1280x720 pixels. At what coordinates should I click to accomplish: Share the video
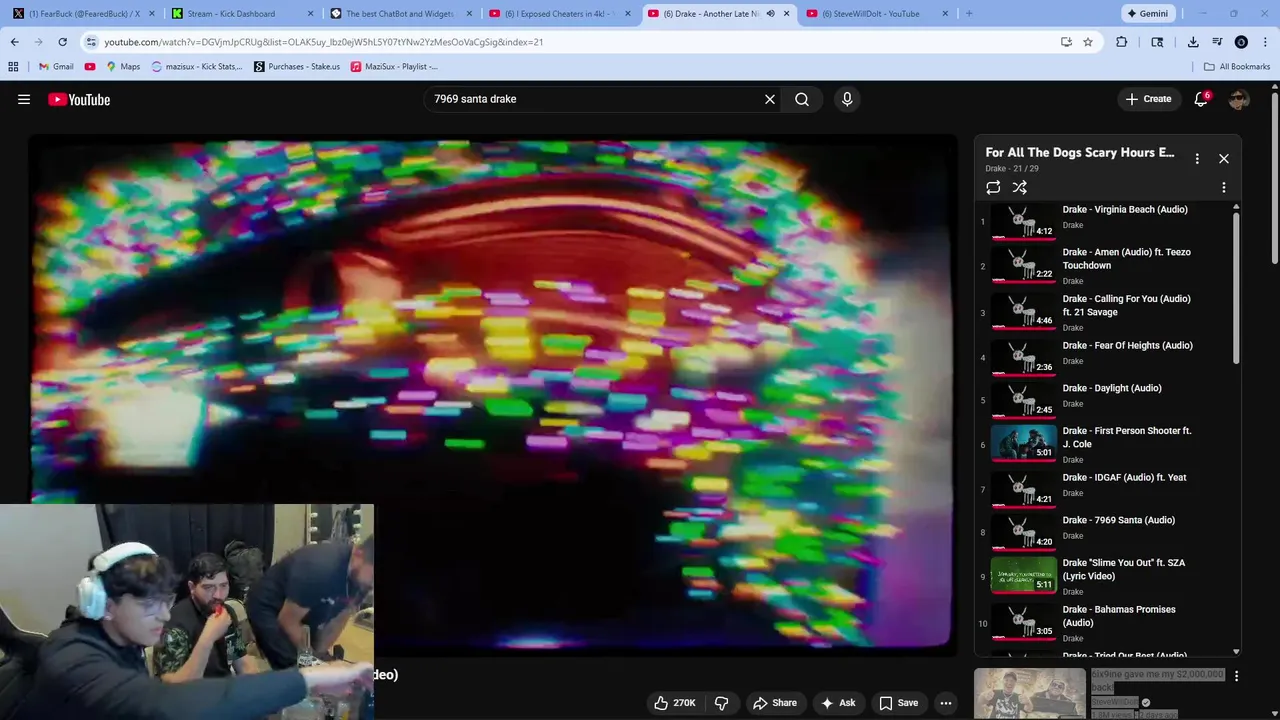click(x=775, y=703)
